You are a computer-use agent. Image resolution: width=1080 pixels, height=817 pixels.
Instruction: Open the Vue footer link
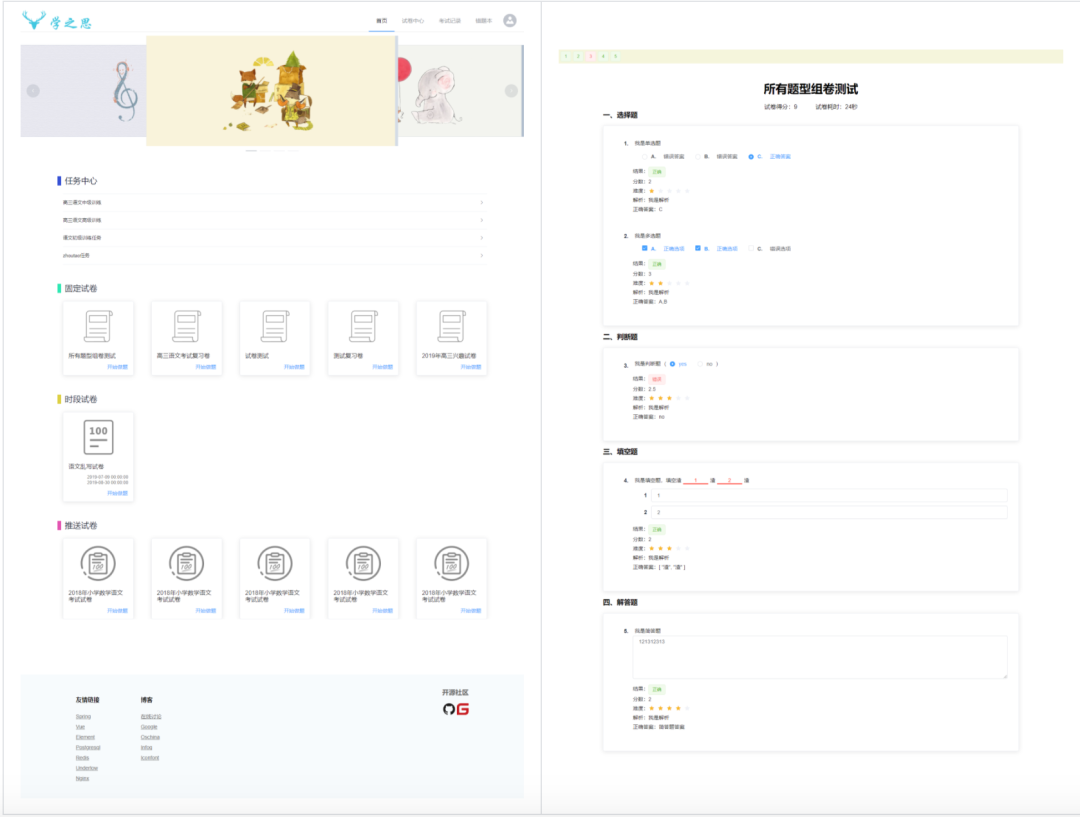(81, 727)
